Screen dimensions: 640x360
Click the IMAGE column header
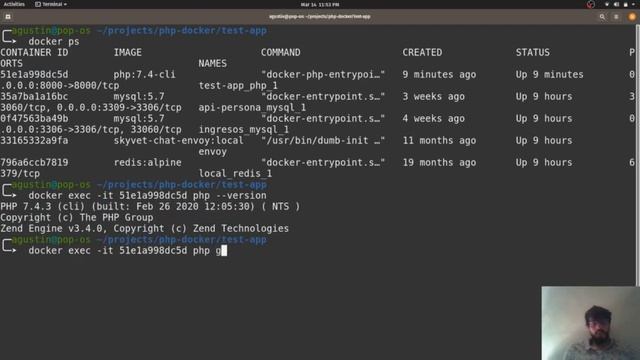tap(128, 52)
